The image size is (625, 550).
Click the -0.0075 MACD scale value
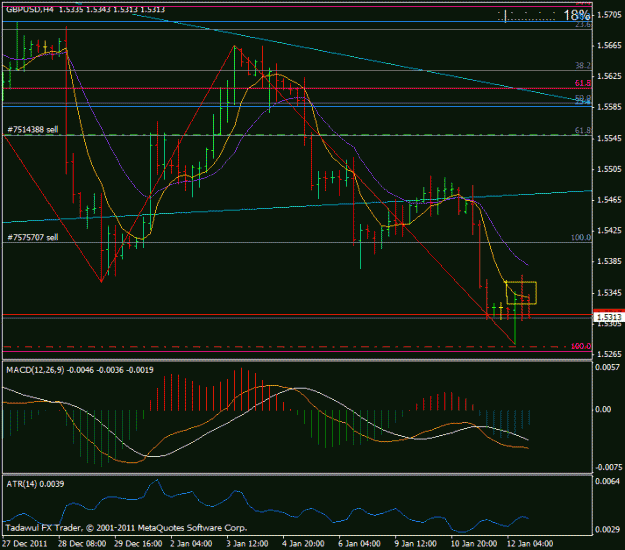[x=608, y=467]
